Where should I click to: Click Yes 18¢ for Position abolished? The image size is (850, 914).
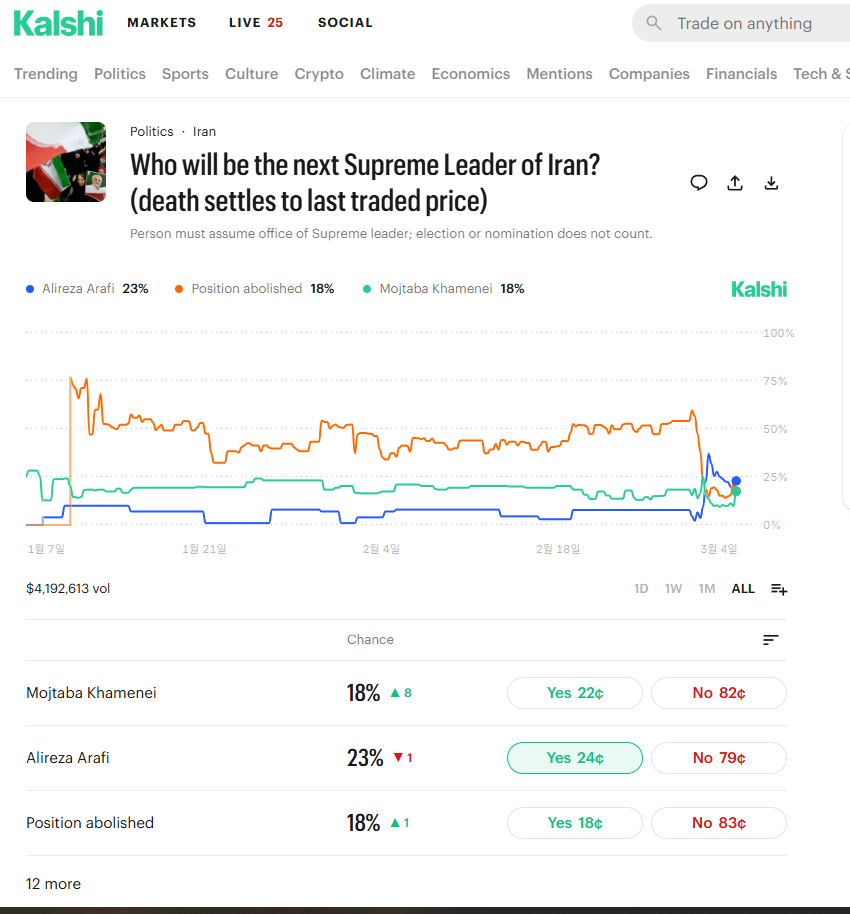point(575,823)
